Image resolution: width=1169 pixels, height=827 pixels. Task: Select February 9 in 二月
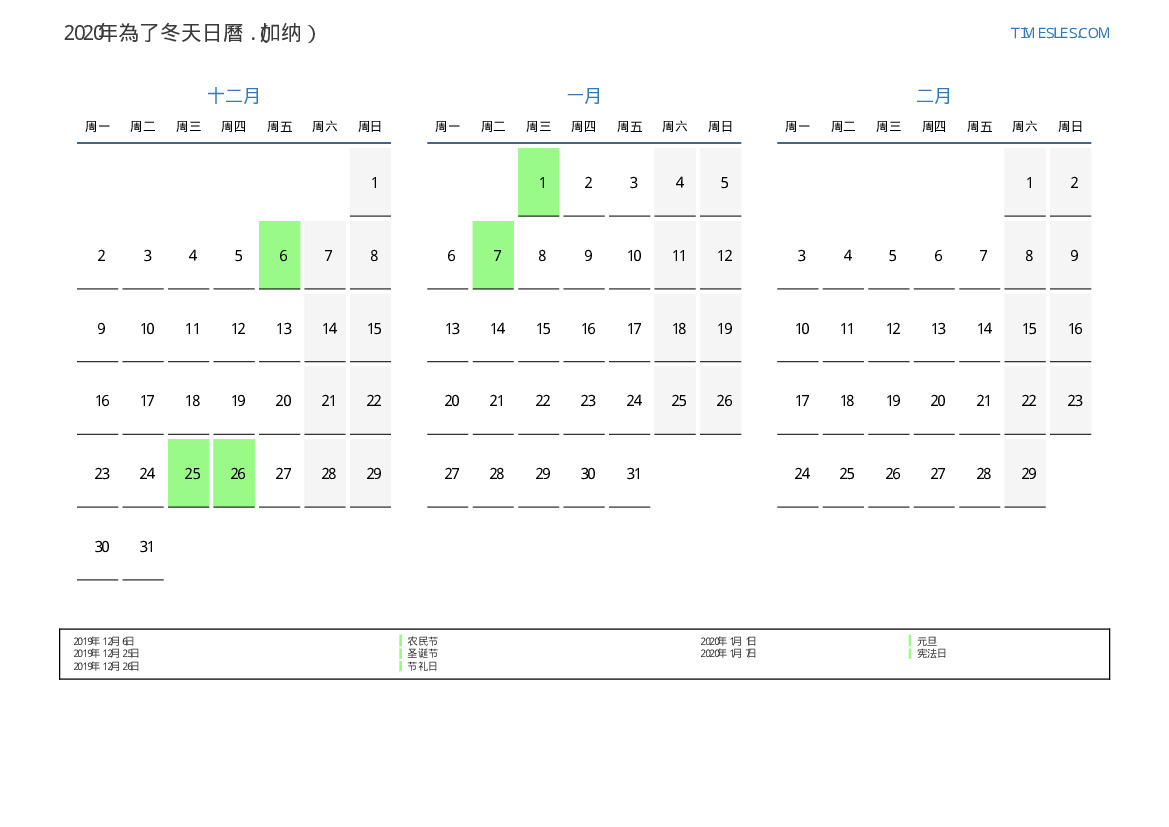tap(1071, 255)
